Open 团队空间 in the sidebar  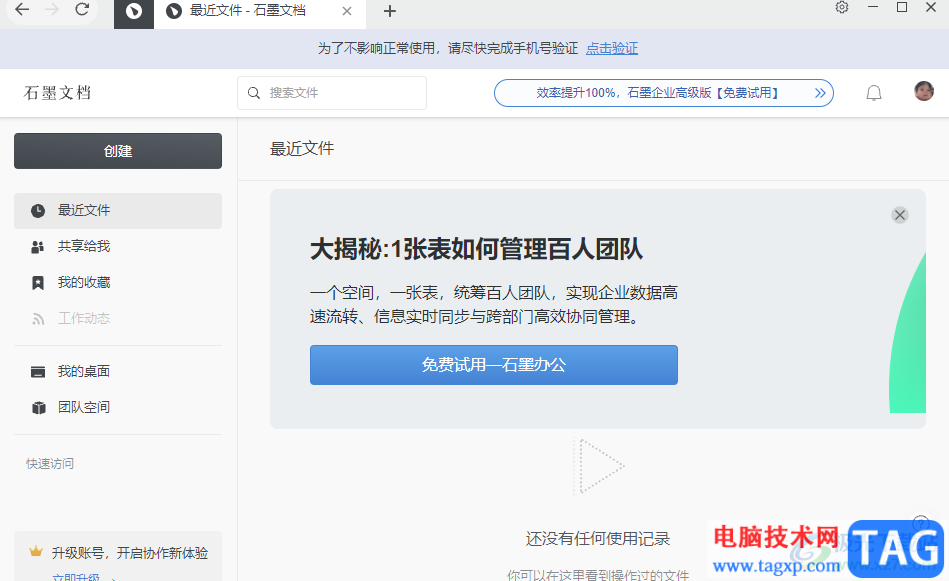pos(118,407)
